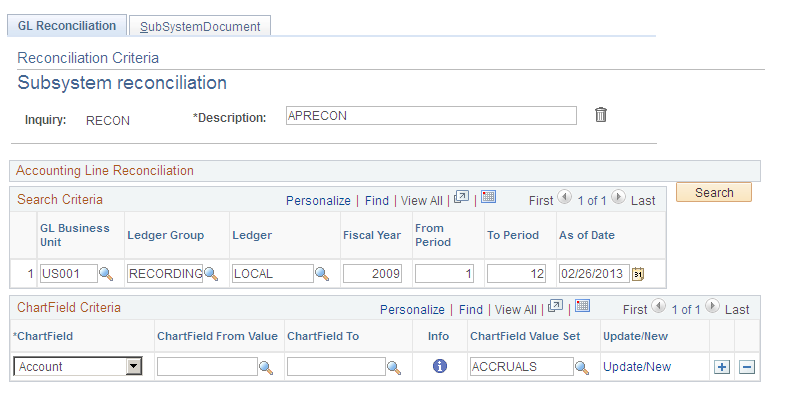Click As of Date column header
The height and width of the screenshot is (399, 787).
[587, 235]
